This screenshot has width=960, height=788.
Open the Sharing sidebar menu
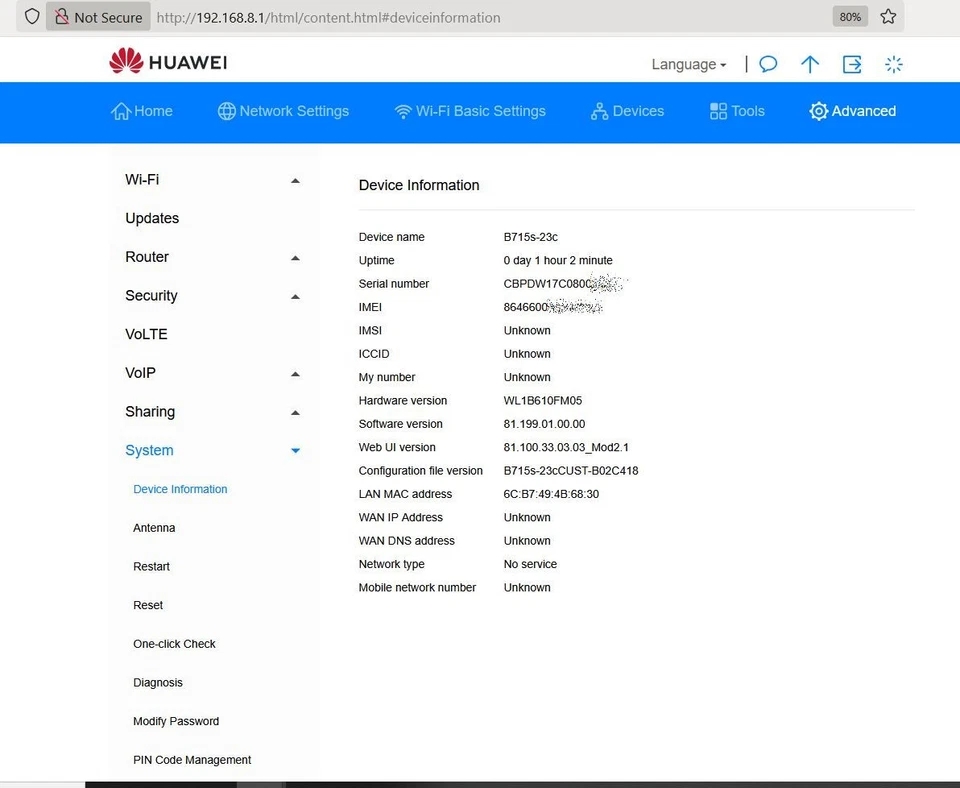click(150, 411)
